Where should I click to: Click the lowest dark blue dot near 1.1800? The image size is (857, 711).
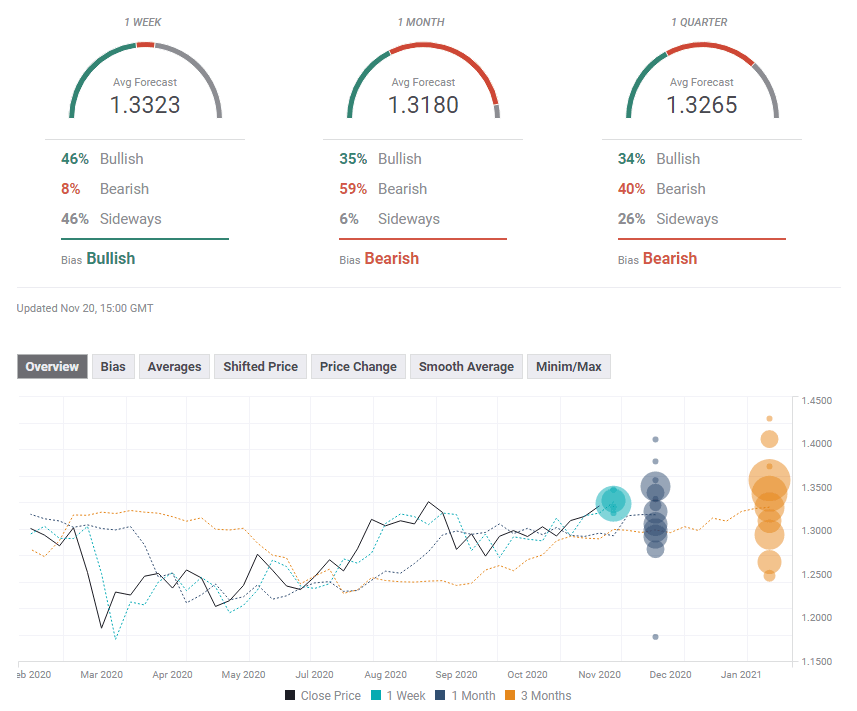(x=655, y=637)
